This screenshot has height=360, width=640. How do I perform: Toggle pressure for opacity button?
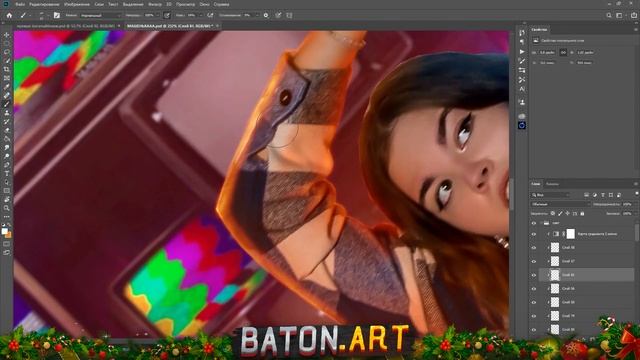[167, 16]
